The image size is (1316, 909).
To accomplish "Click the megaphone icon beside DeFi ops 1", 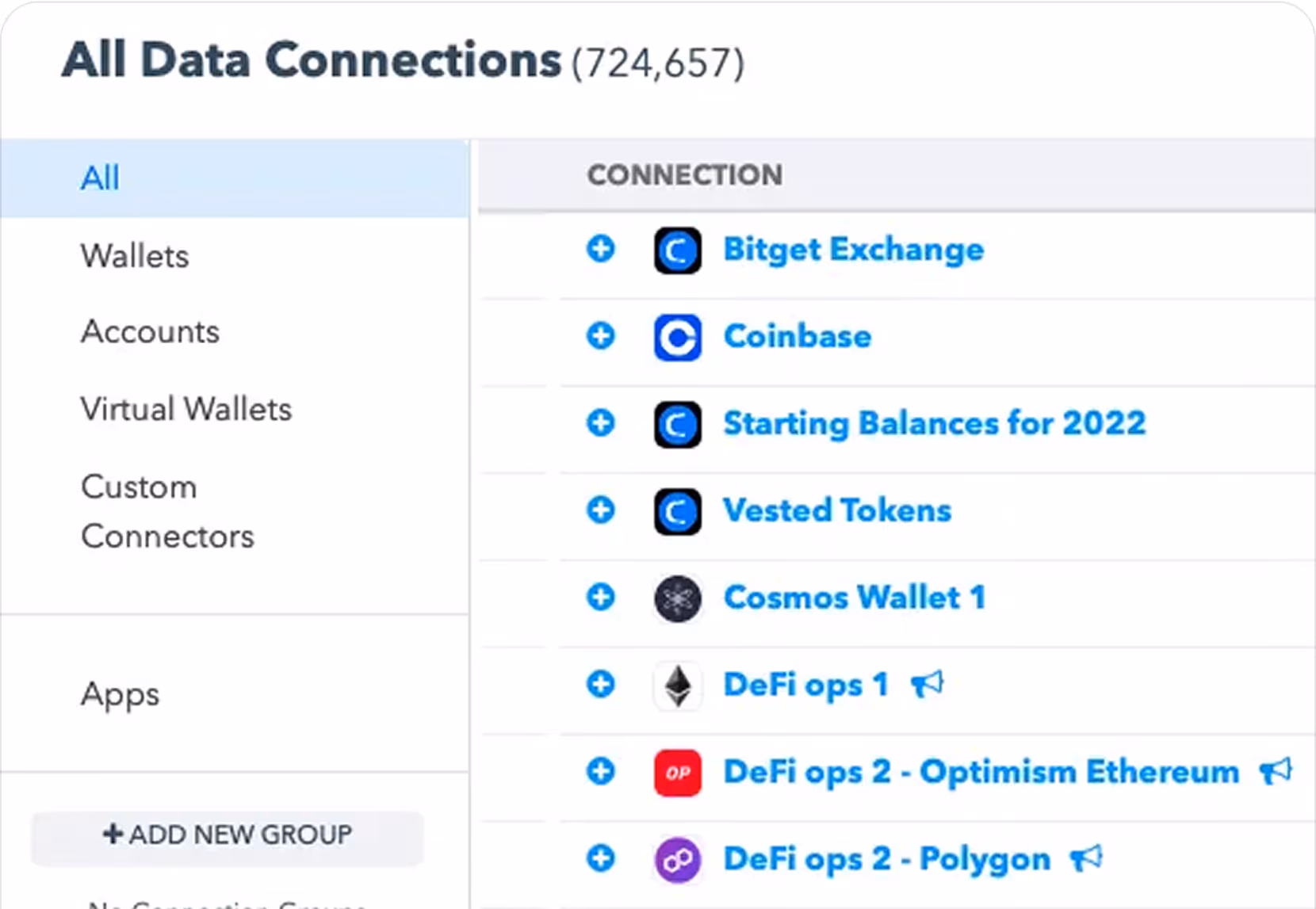I will tap(927, 684).
